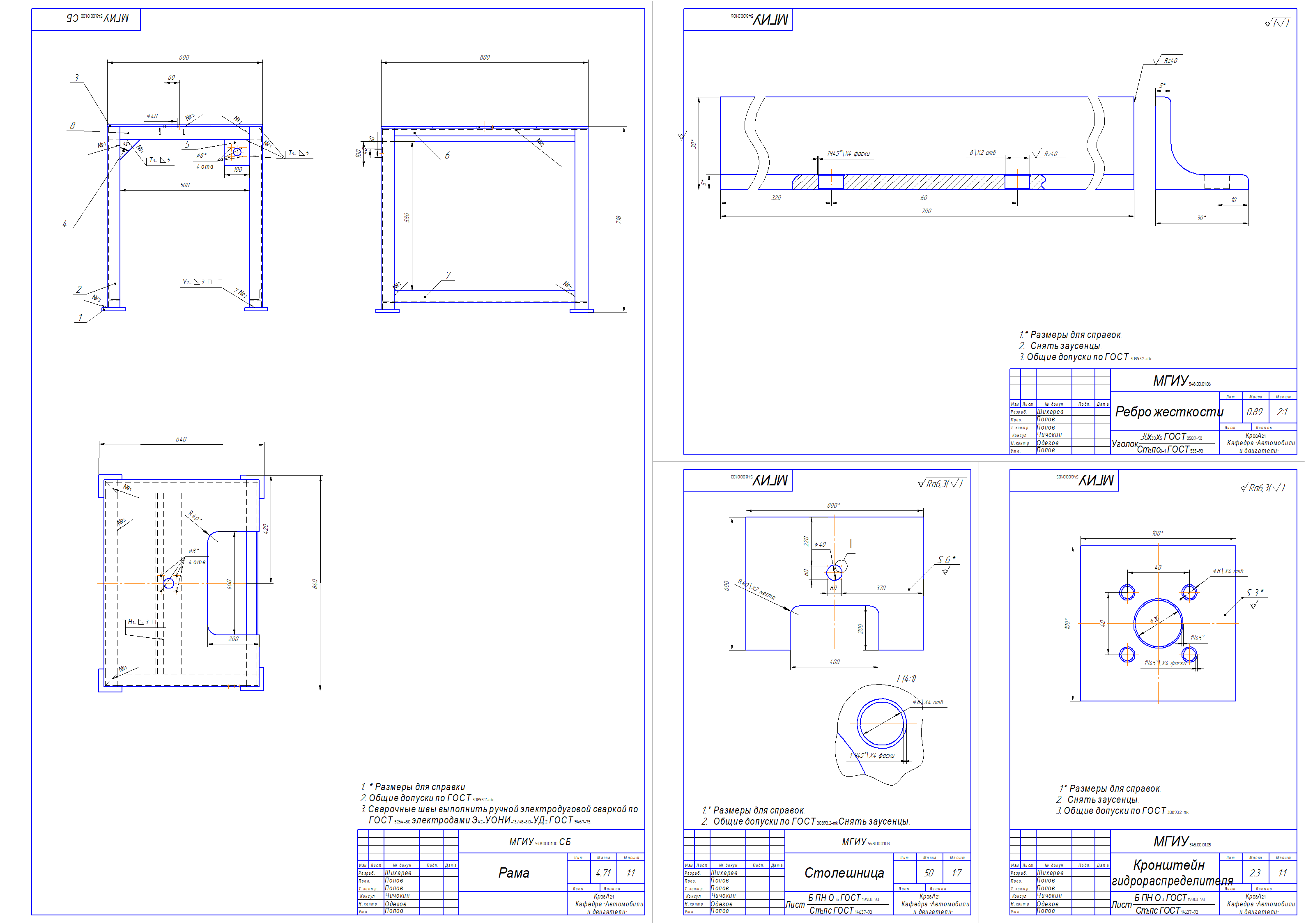
Task: Click the Rz40 roughness symbol at top right
Action: pyautogui.click(x=1167, y=60)
